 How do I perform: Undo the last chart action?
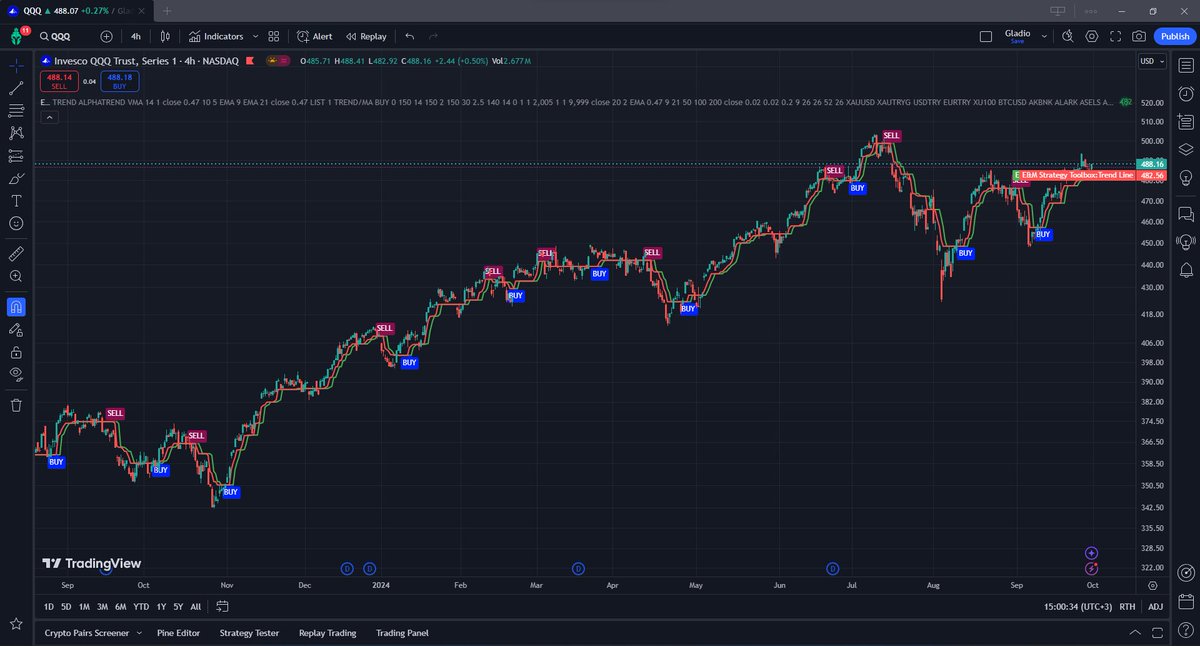409,36
